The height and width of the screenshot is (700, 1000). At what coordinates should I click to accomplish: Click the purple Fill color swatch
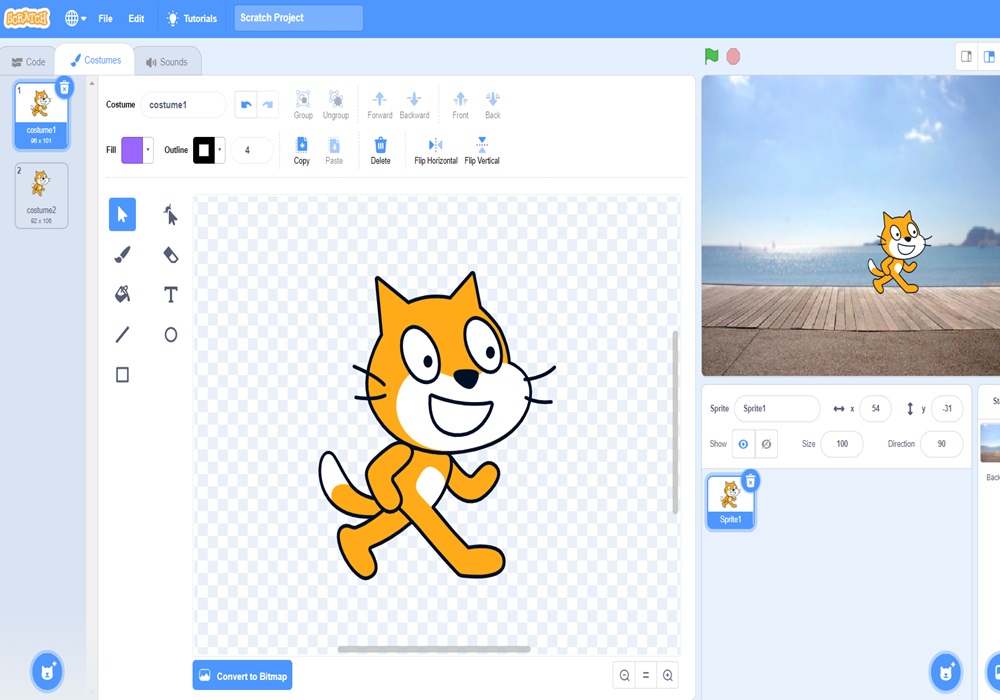click(132, 150)
